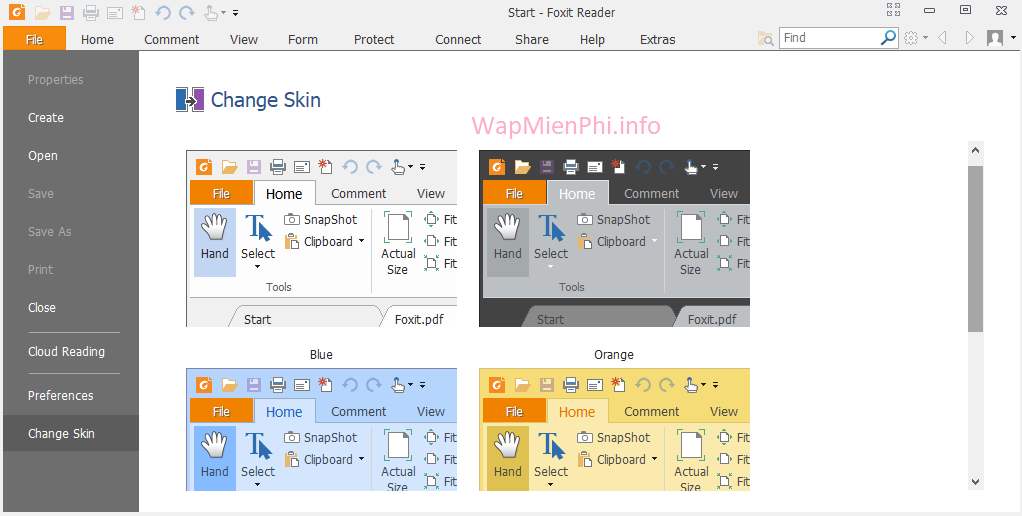Screen dimensions: 1022x516
Task: Select Save As in the File sidebar
Action: [71, 231]
